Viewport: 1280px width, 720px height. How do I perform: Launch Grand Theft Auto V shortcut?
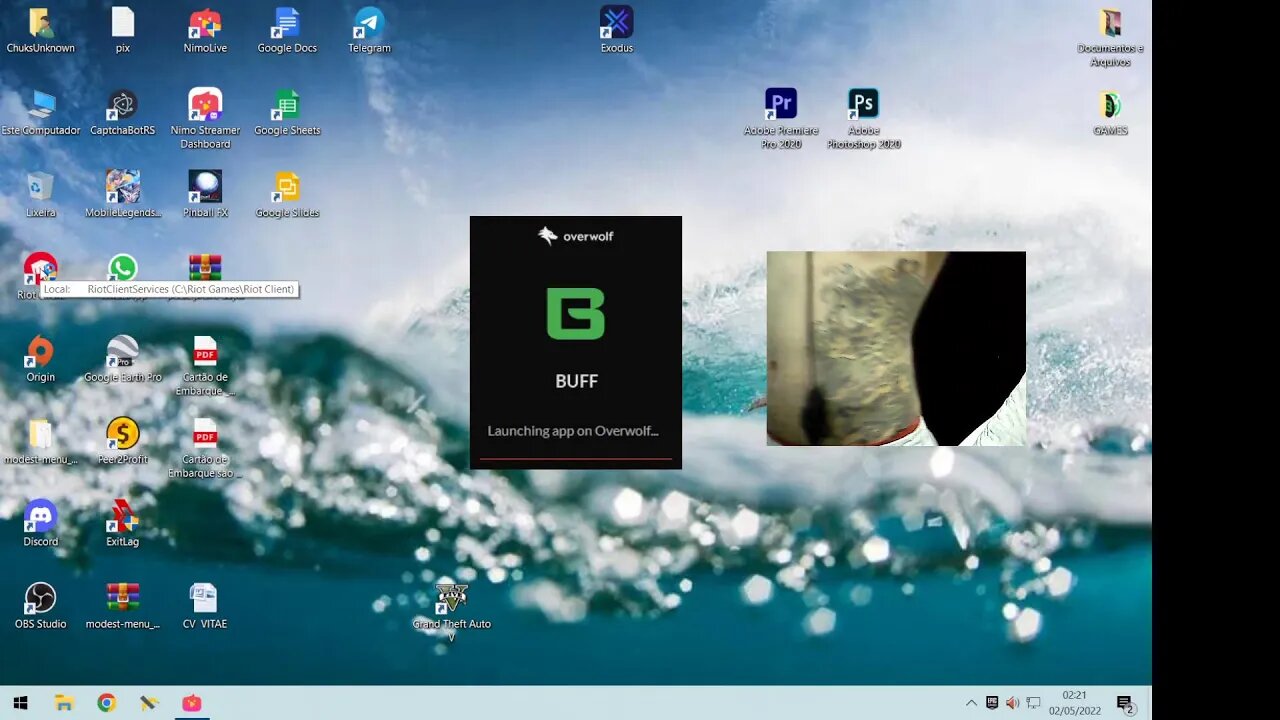tap(452, 612)
